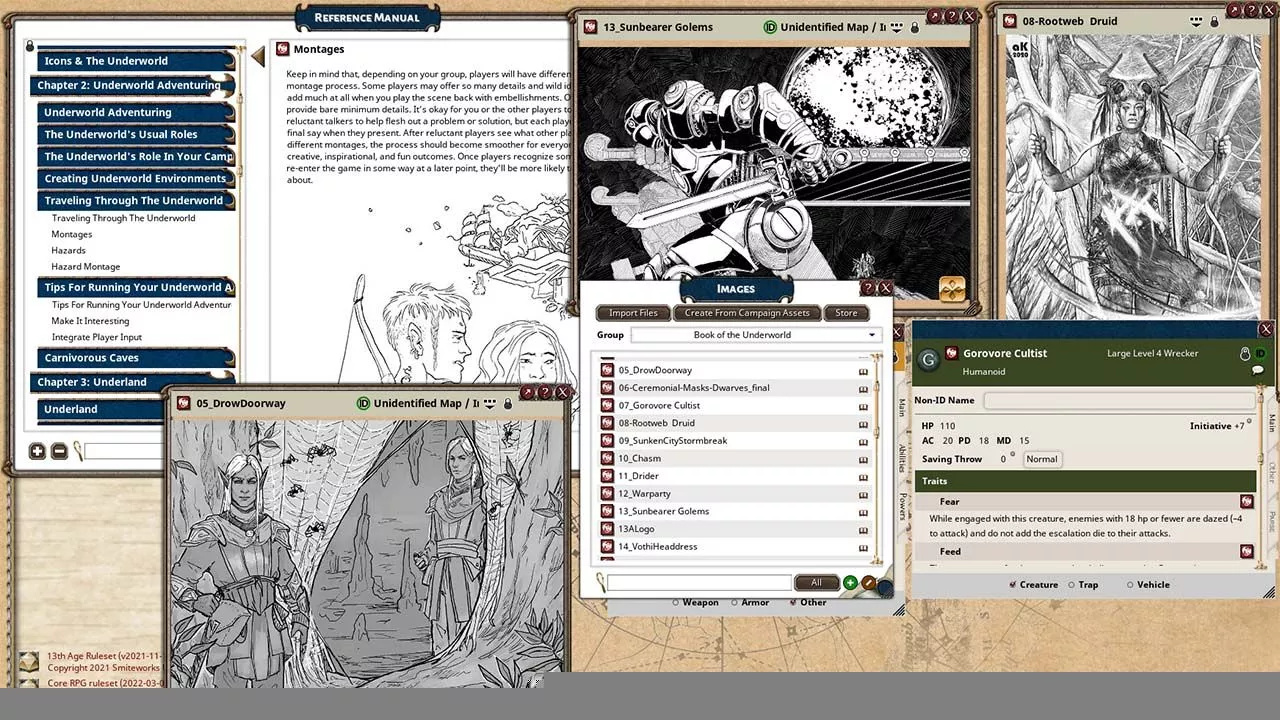Viewport: 1280px width, 720px height.
Task: Expand the Icons & The Underworld section
Action: point(136,61)
